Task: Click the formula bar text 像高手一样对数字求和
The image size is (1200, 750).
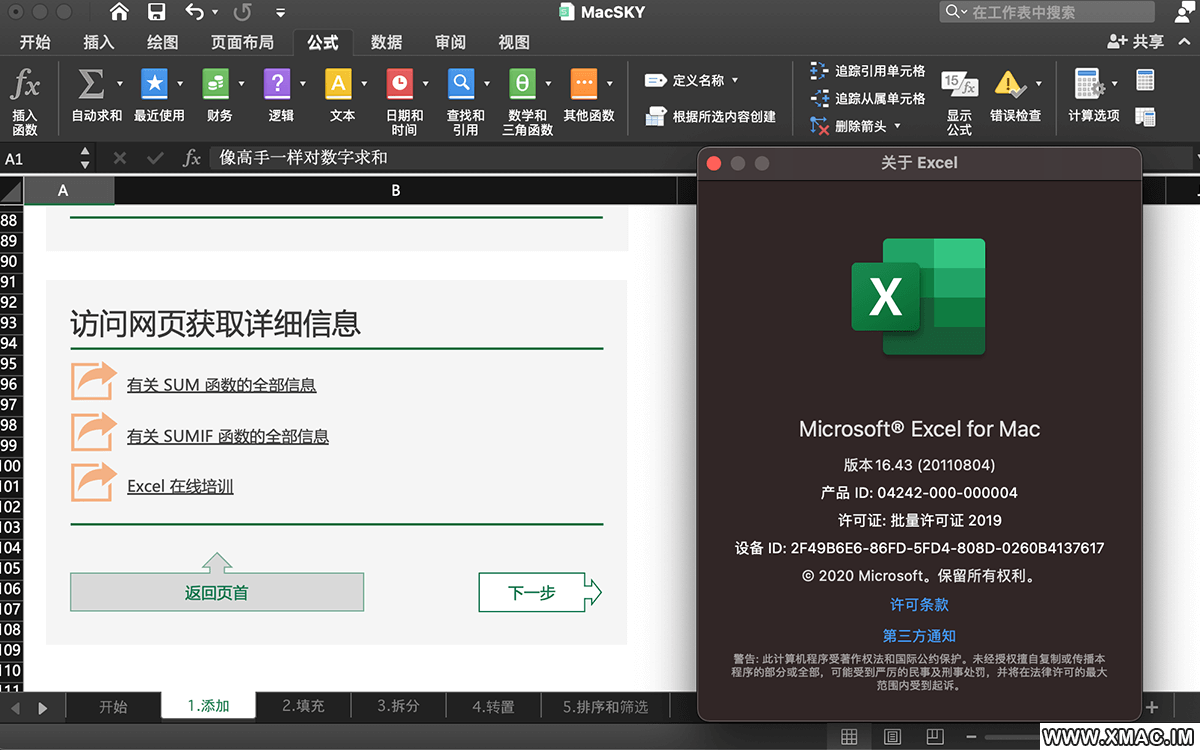Action: [304, 158]
